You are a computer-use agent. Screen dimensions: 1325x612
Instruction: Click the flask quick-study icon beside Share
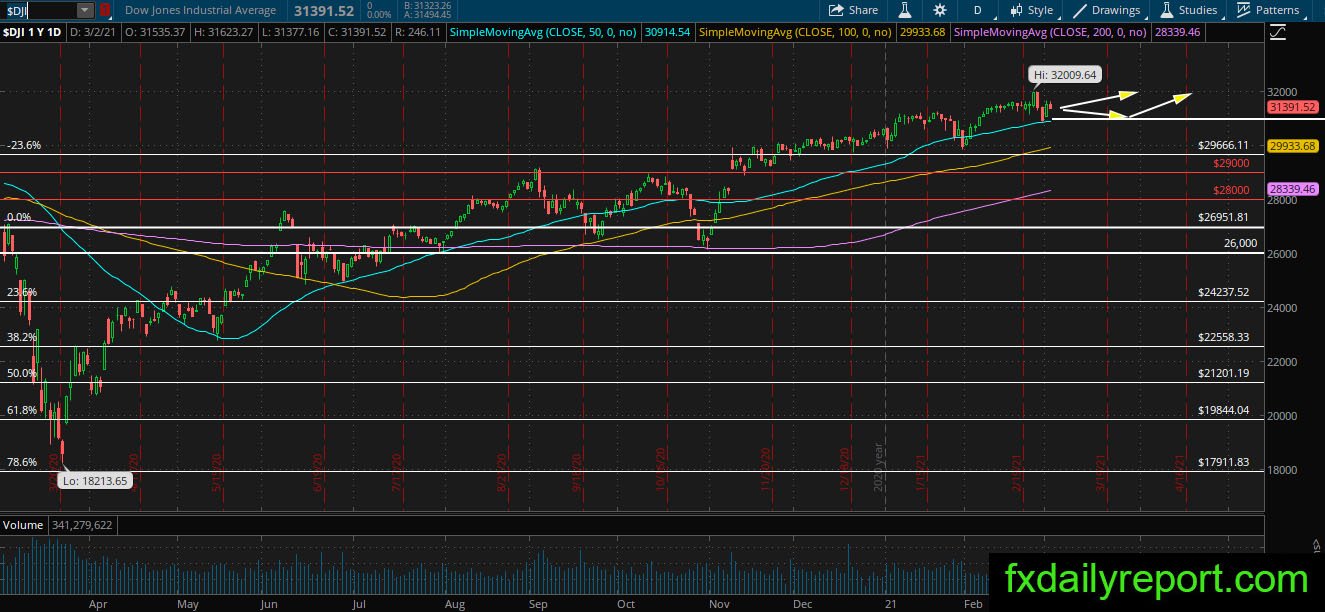(904, 10)
